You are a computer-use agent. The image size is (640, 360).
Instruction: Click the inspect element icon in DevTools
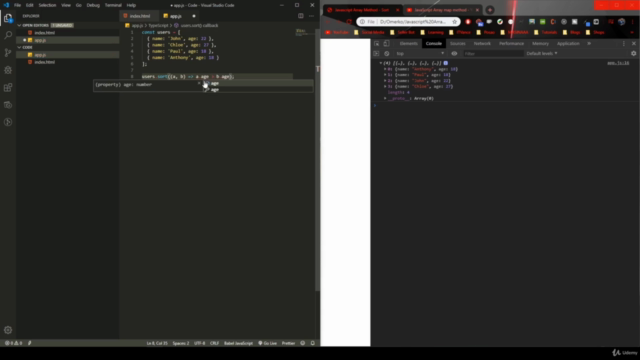[377, 43]
